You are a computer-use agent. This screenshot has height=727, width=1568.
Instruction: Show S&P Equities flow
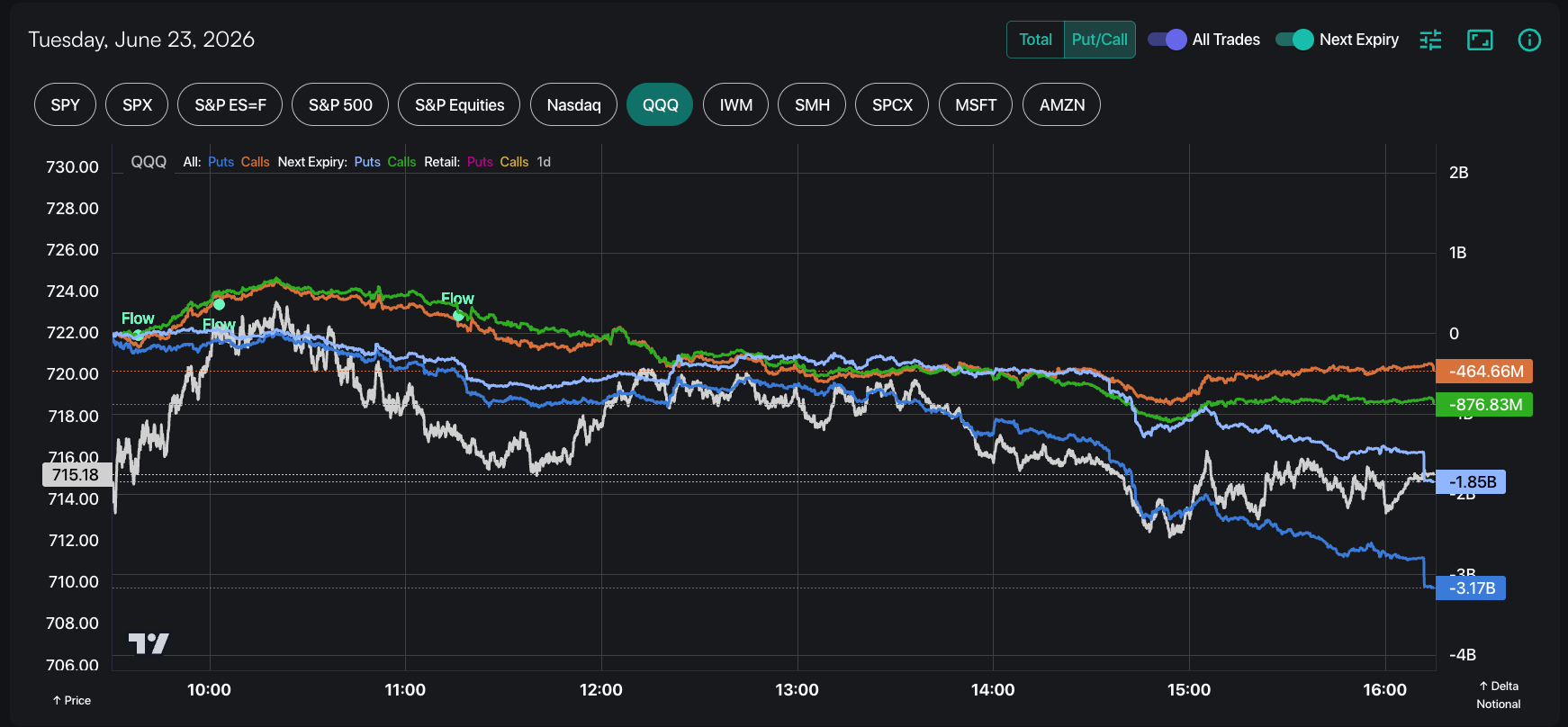pyautogui.click(x=459, y=104)
